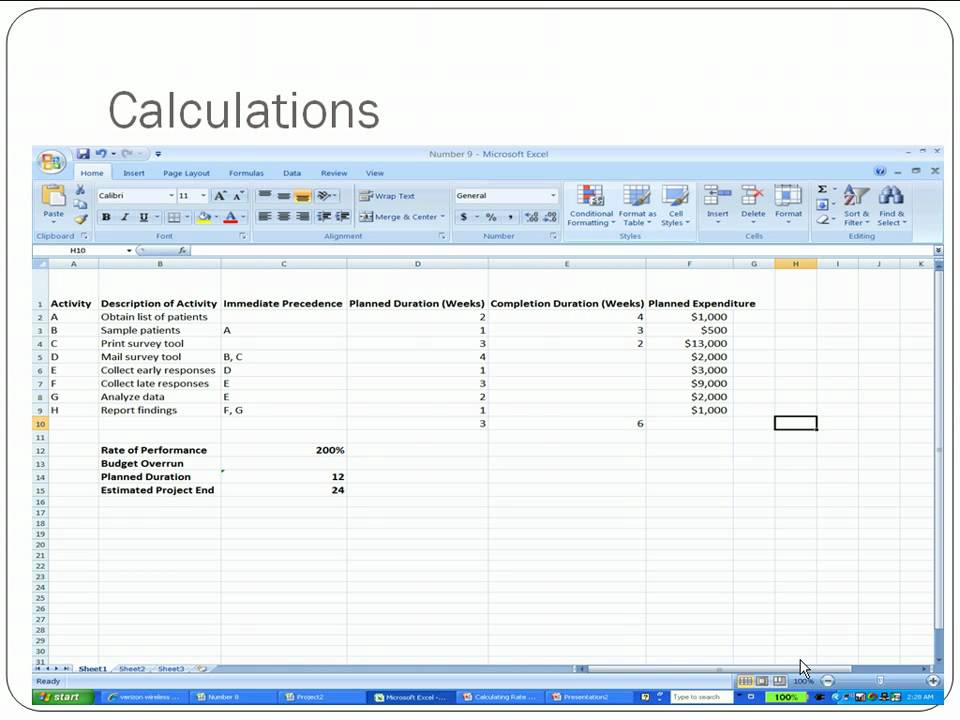Image resolution: width=960 pixels, height=720 pixels.
Task: Switch to the Home ribbon tab
Action: 92,173
